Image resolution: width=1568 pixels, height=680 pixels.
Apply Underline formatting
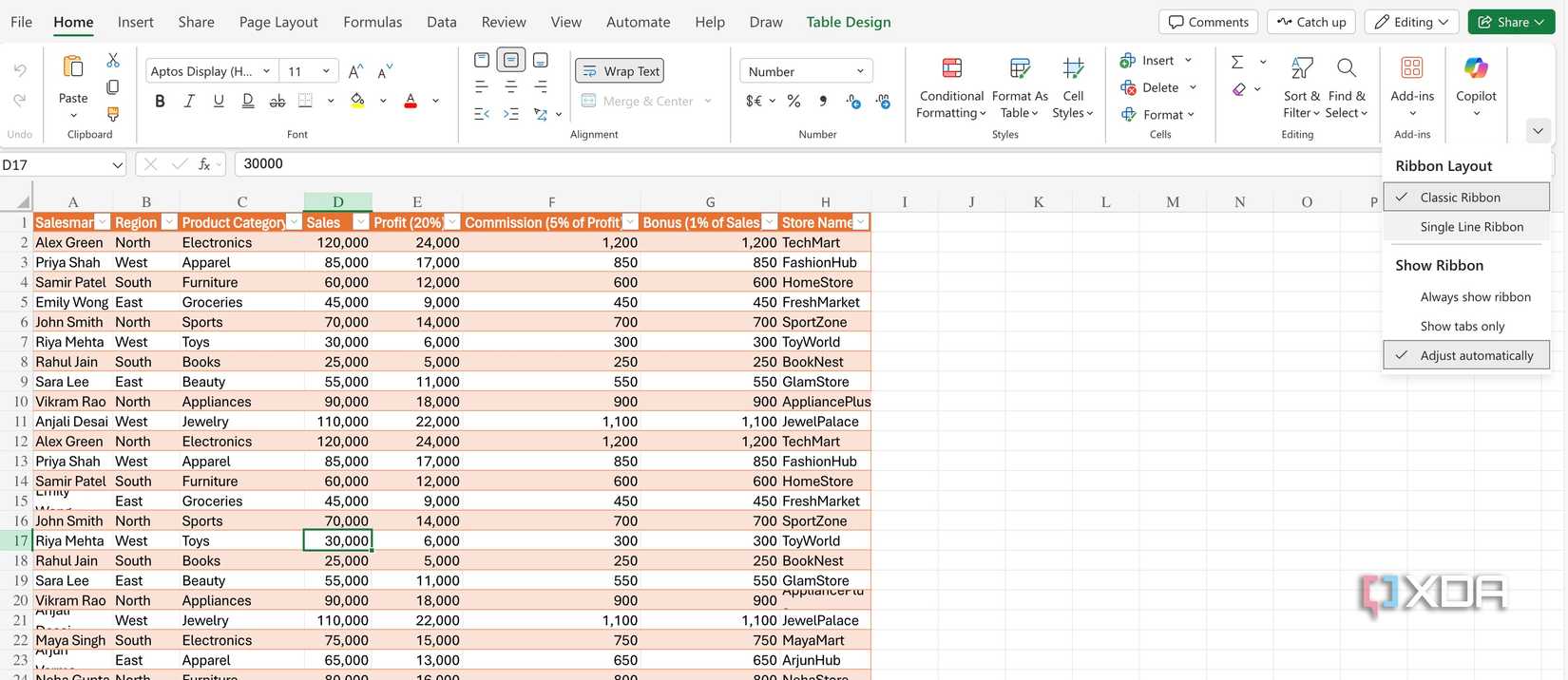coord(219,101)
